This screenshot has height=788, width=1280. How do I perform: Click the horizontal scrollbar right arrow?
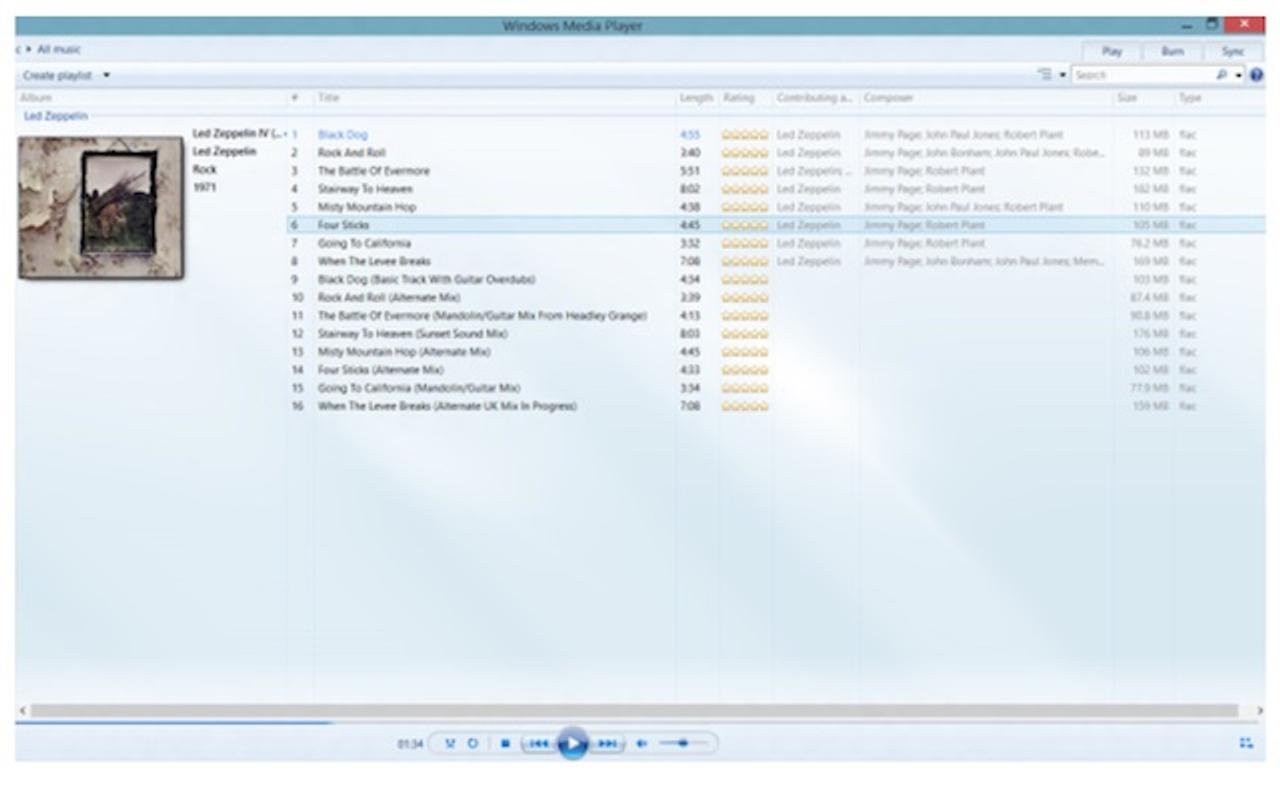[x=1258, y=710]
